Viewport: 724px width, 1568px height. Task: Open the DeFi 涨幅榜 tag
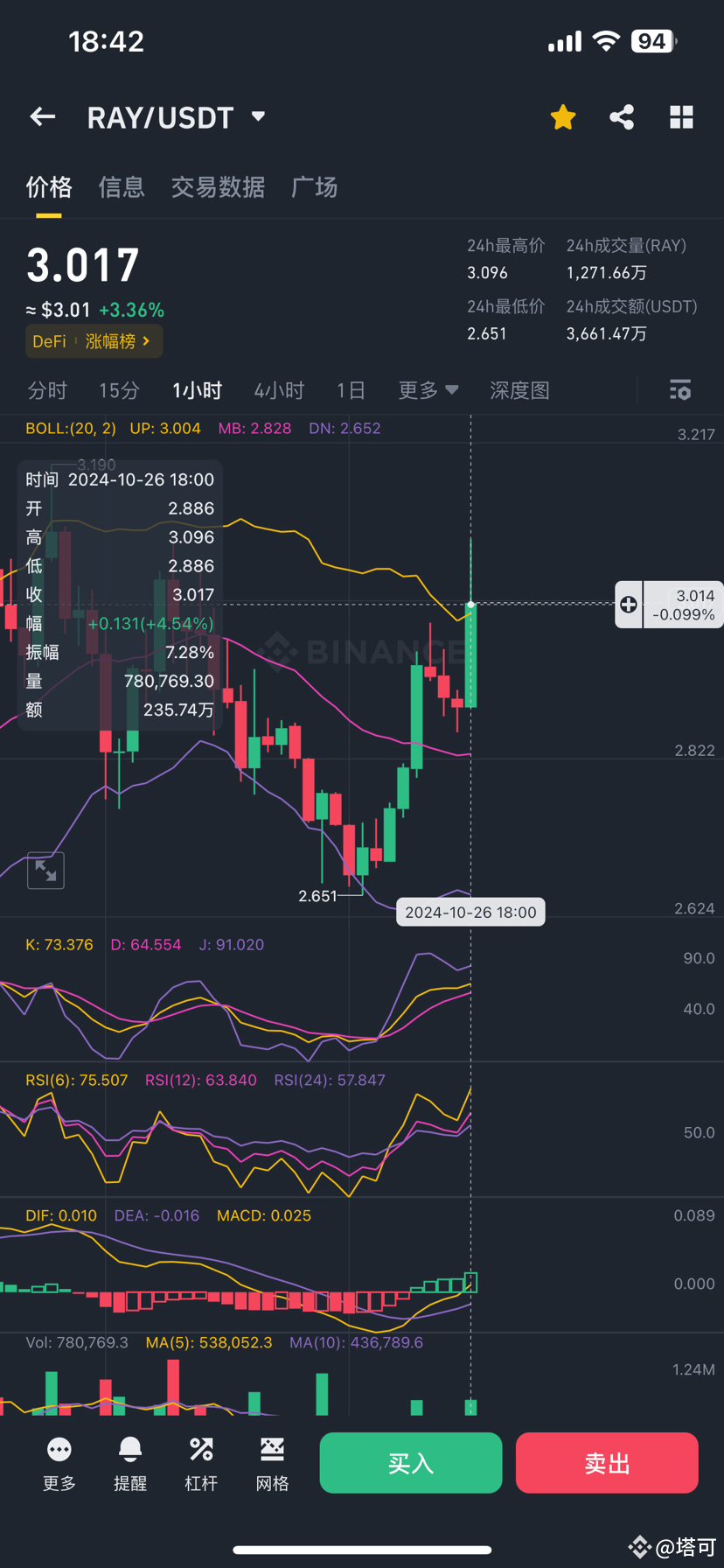[94, 341]
